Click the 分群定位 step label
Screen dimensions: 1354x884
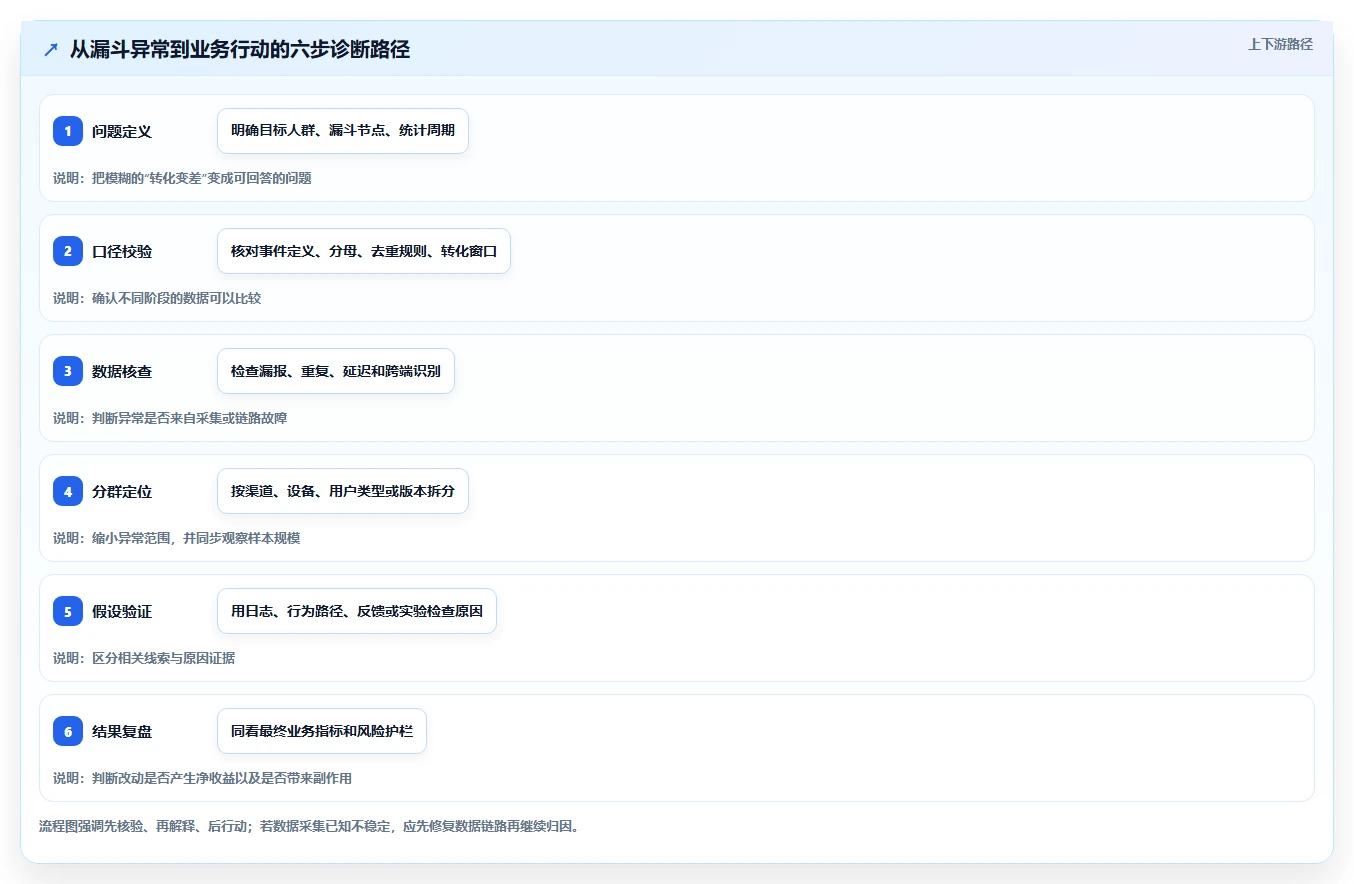122,491
